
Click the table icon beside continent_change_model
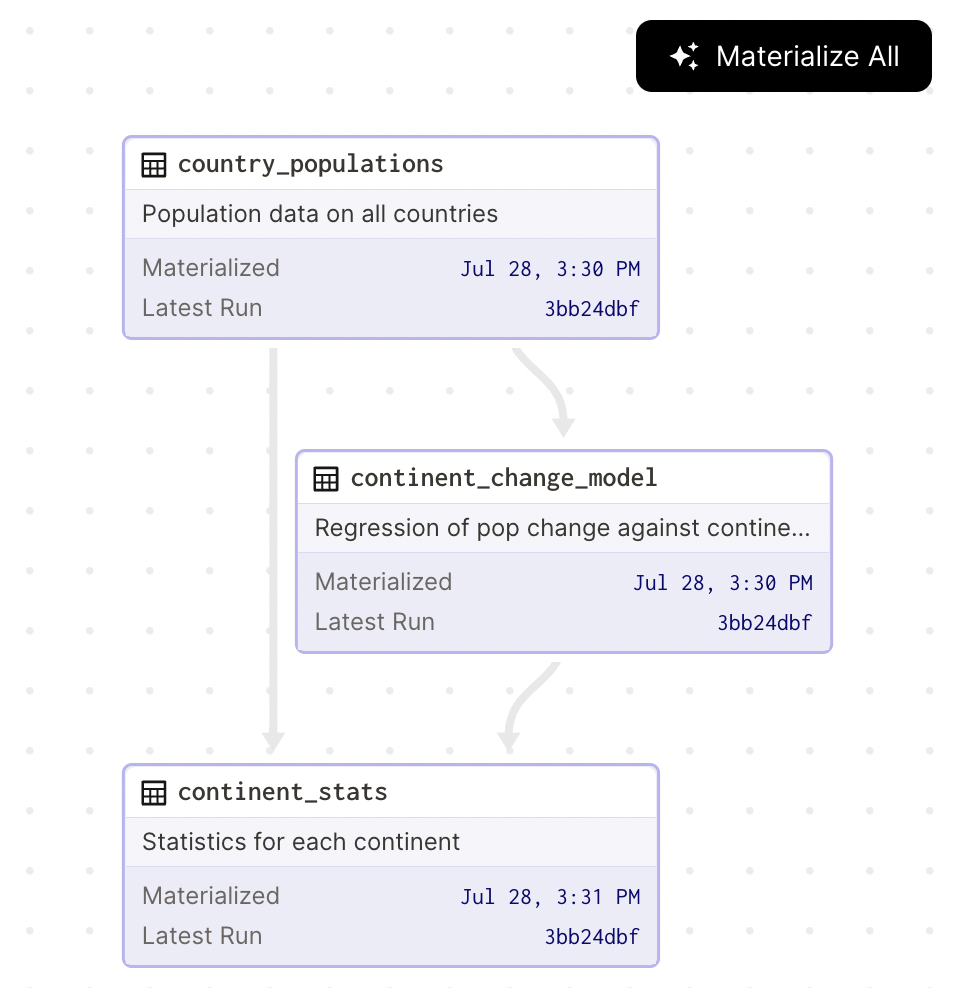point(326,479)
